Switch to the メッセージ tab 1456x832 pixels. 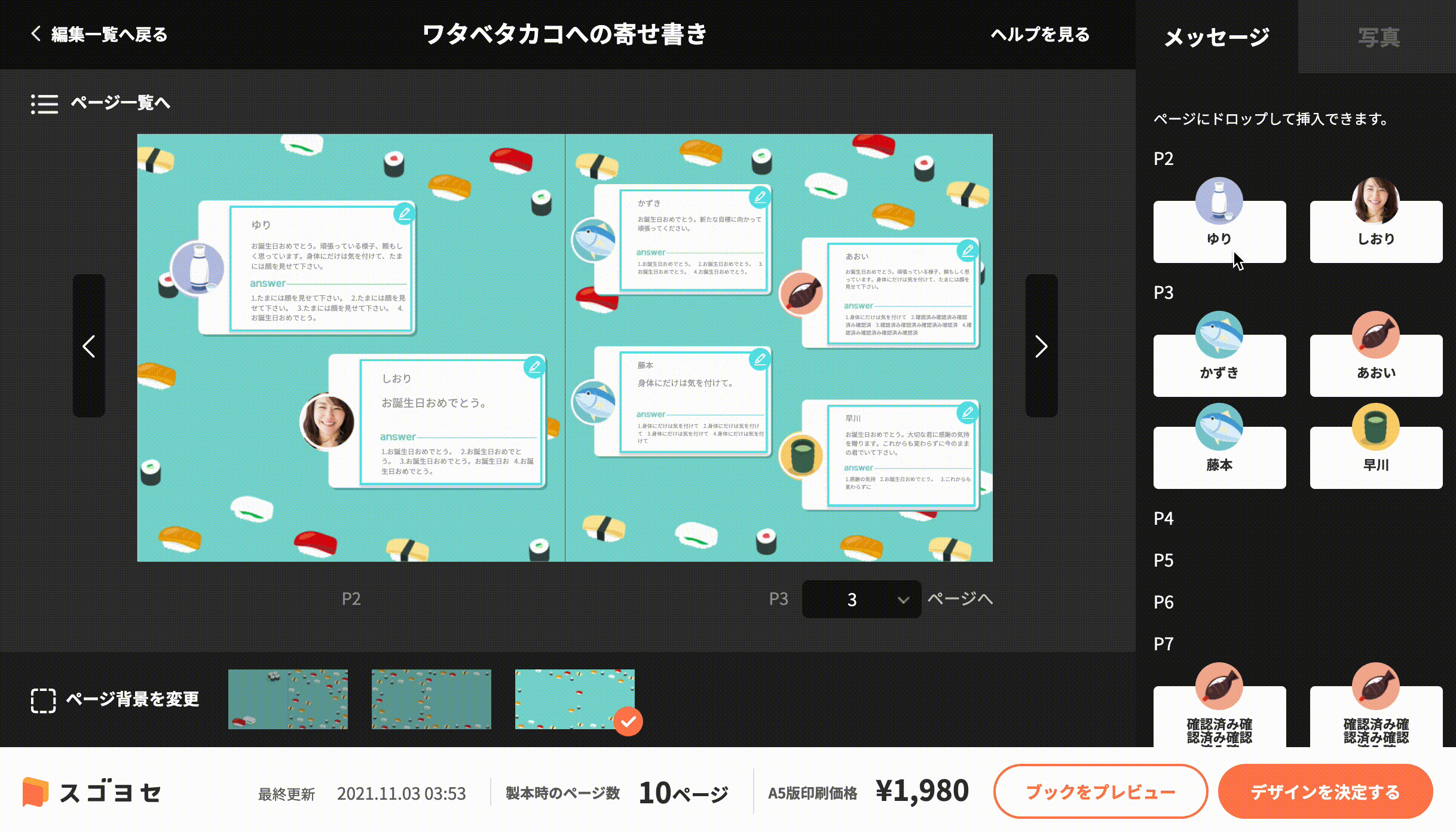tap(1216, 37)
